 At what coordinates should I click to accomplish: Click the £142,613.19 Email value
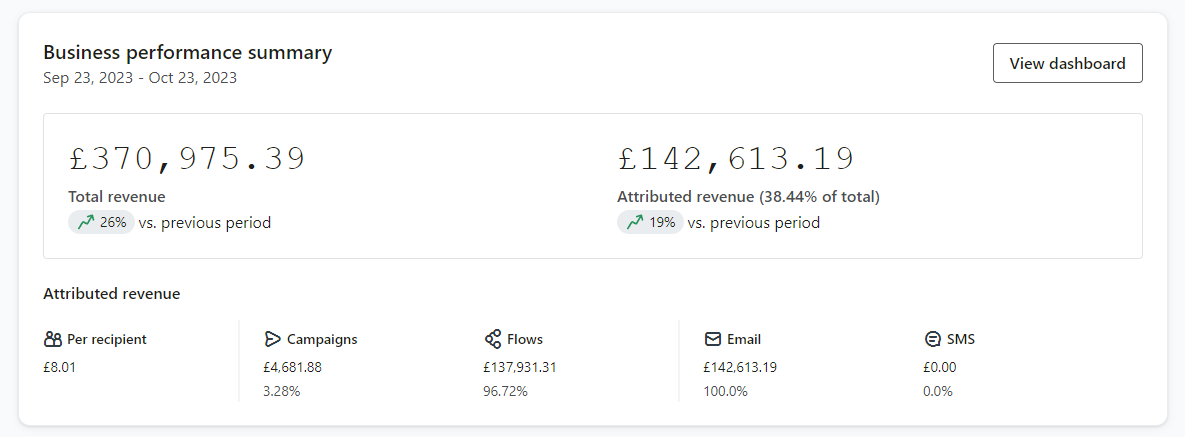click(x=740, y=368)
